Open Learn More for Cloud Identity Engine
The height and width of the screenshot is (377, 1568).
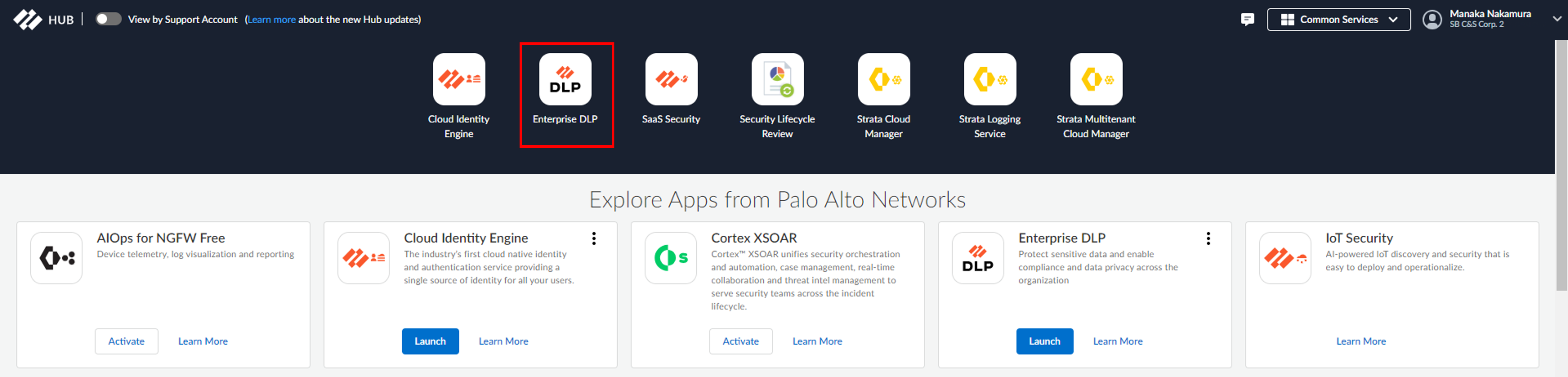pyautogui.click(x=504, y=341)
